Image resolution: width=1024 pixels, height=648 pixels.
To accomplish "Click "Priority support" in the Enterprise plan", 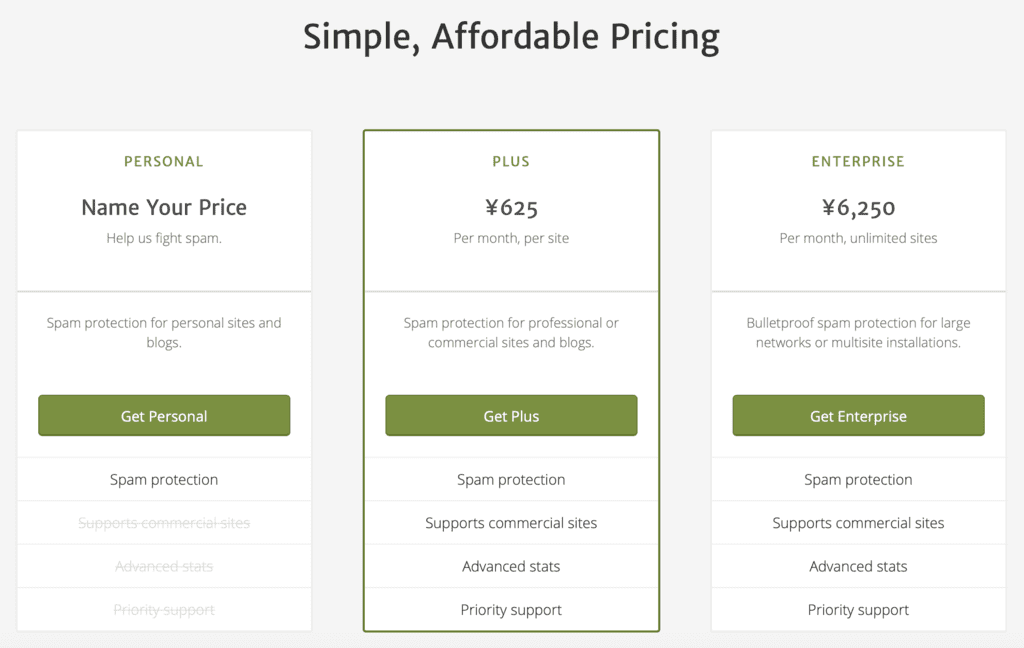I will [858, 610].
